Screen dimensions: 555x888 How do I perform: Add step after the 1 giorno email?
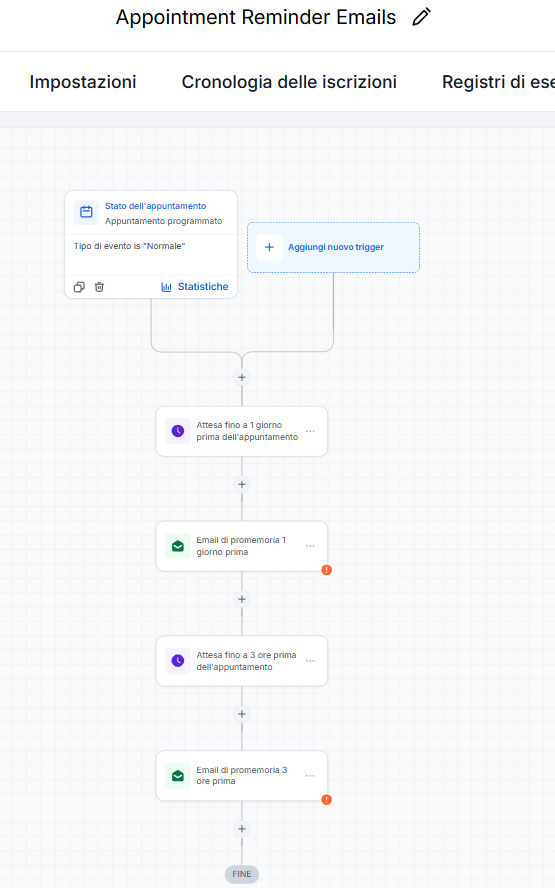click(x=242, y=599)
